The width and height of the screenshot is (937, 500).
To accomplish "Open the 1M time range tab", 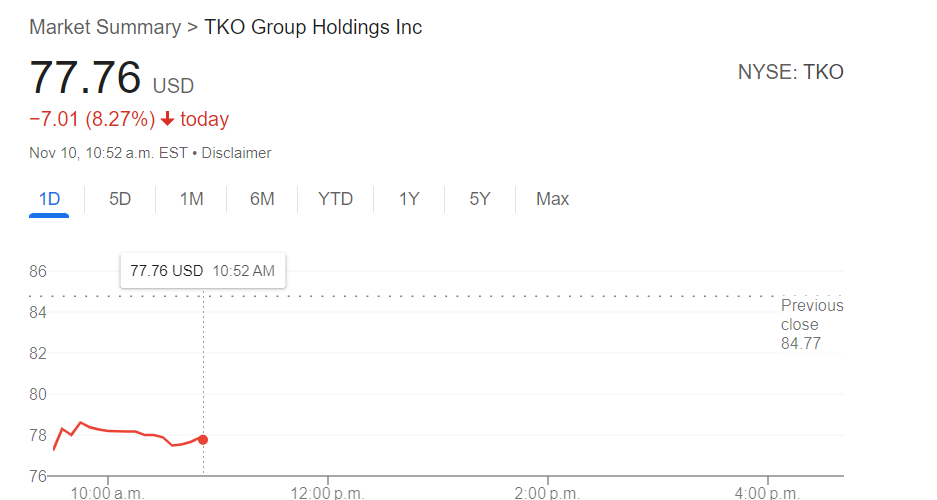I will pos(191,199).
